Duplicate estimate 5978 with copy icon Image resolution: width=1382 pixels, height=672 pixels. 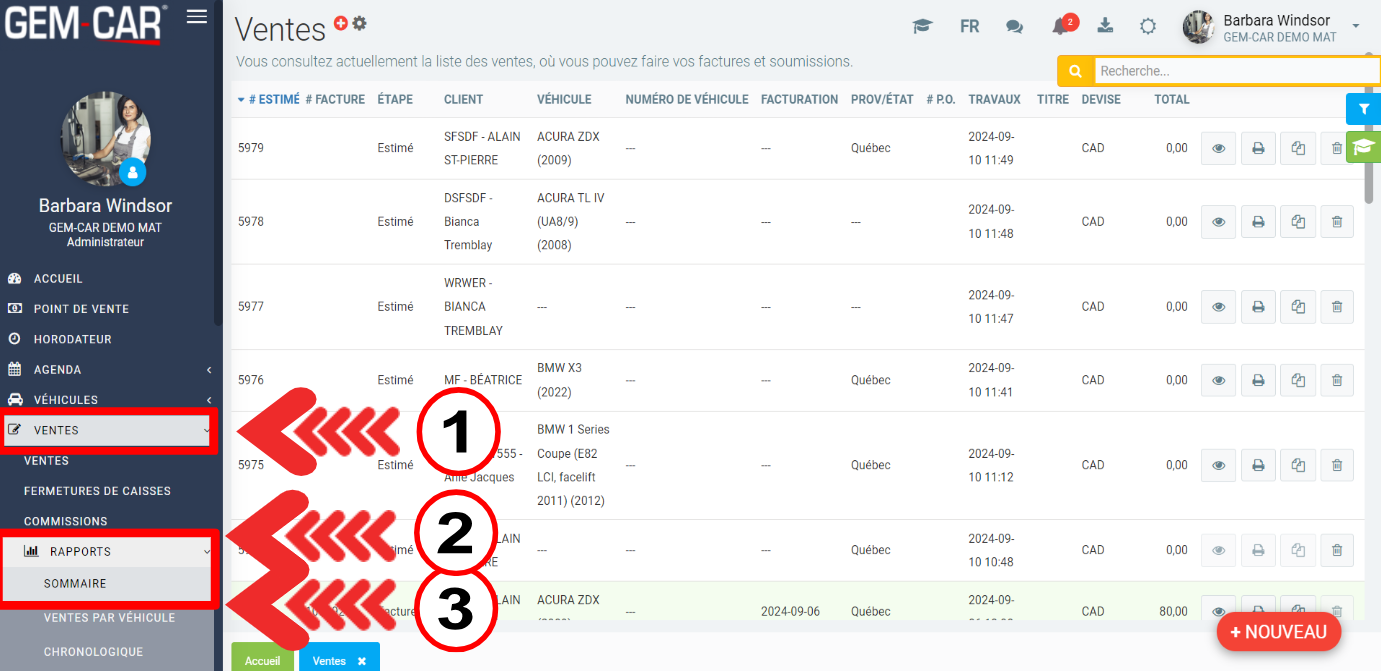tap(1298, 222)
